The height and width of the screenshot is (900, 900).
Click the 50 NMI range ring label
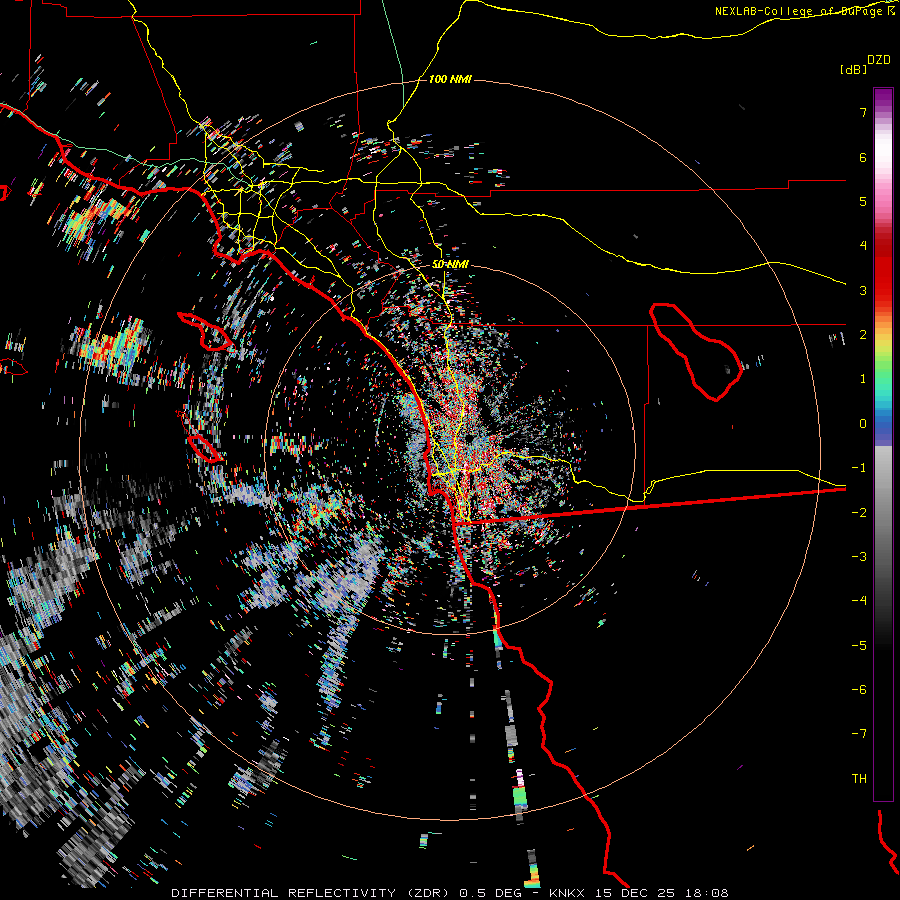[x=450, y=265]
